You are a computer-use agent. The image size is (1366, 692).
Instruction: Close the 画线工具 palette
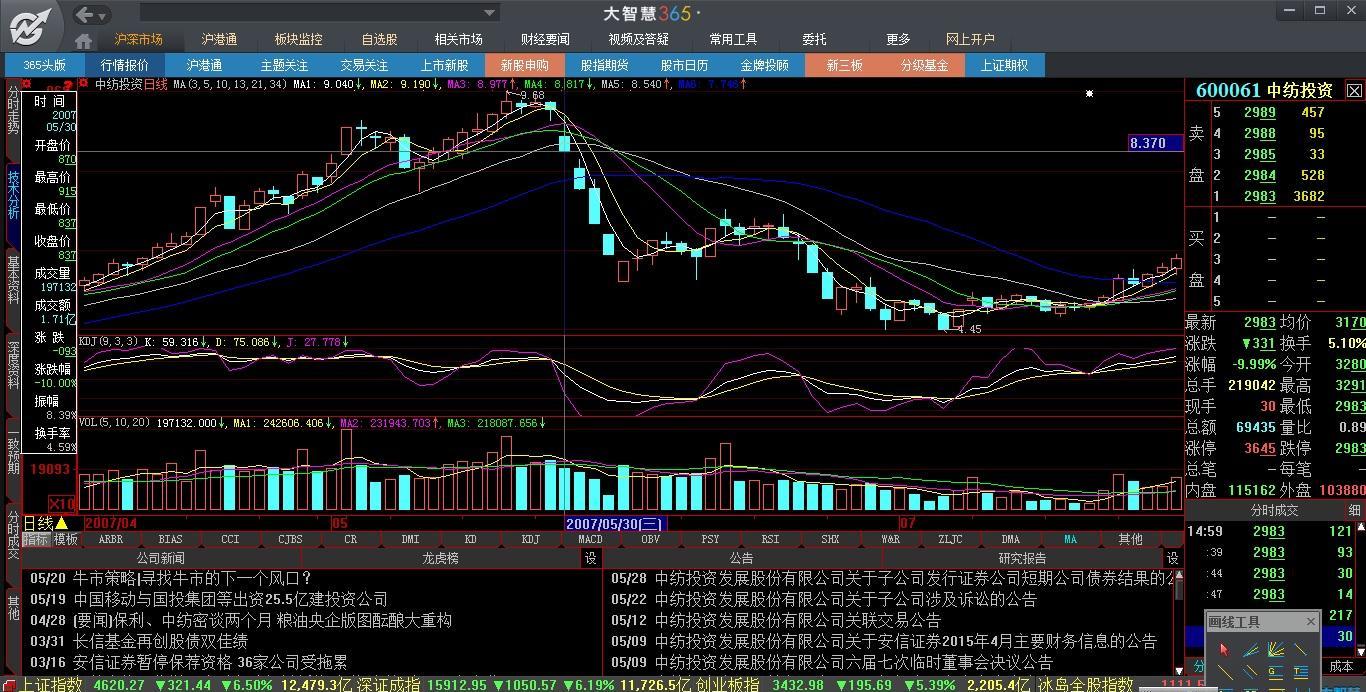tap(1311, 622)
